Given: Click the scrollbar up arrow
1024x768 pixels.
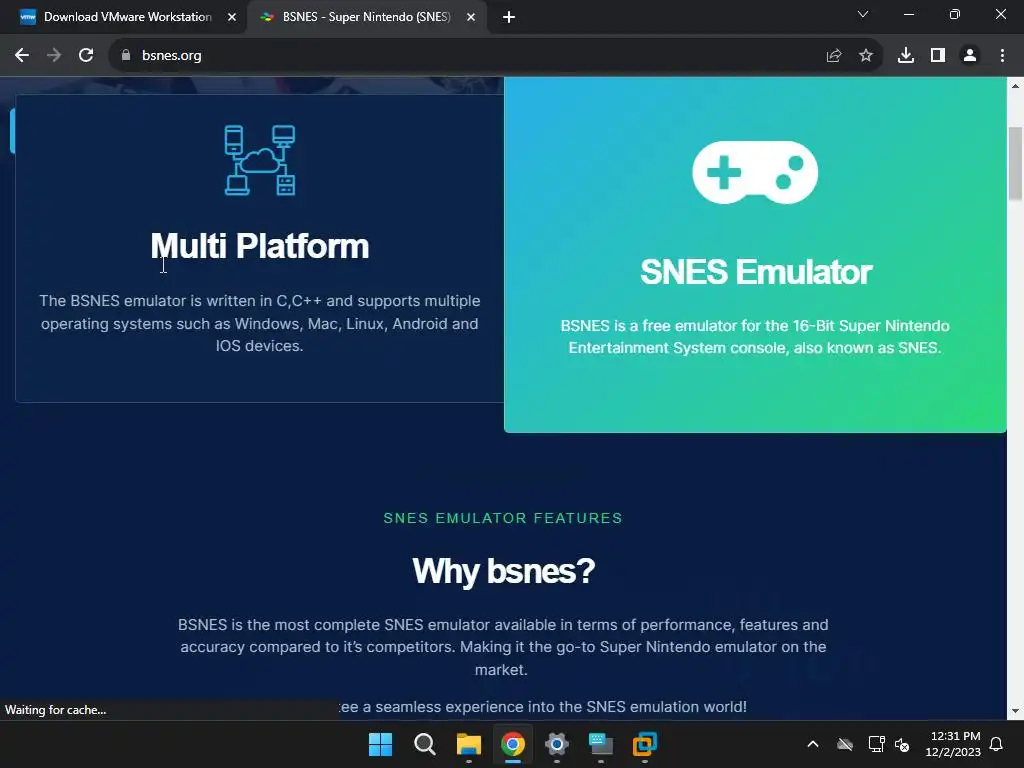Looking at the screenshot, I should pyautogui.click(x=1015, y=86).
